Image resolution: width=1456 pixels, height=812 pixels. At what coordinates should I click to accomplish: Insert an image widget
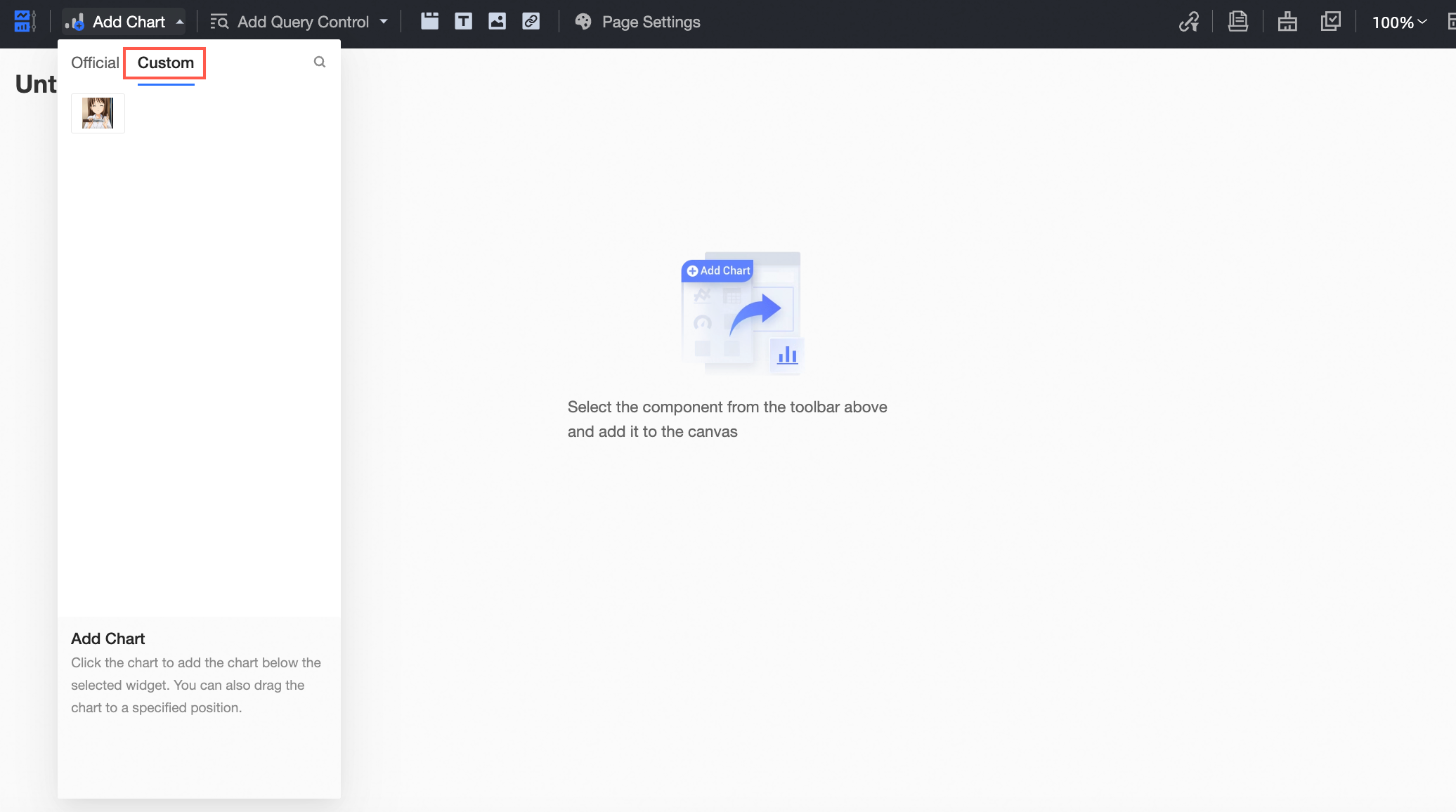point(497,22)
